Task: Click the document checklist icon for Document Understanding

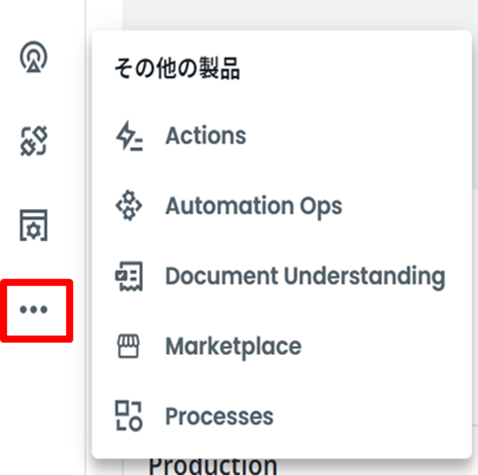Action: [129, 276]
